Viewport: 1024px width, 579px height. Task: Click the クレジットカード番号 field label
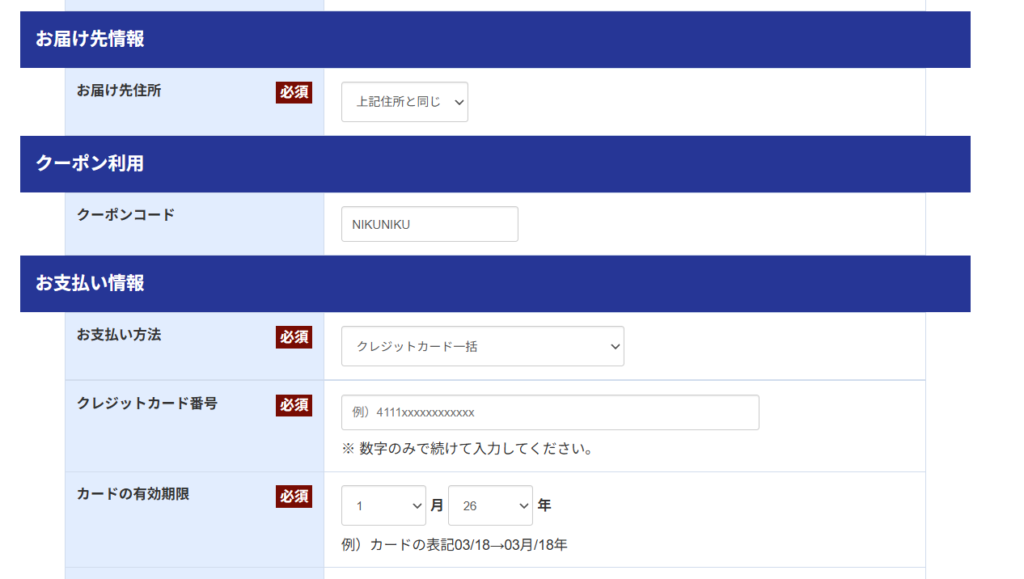coord(147,403)
